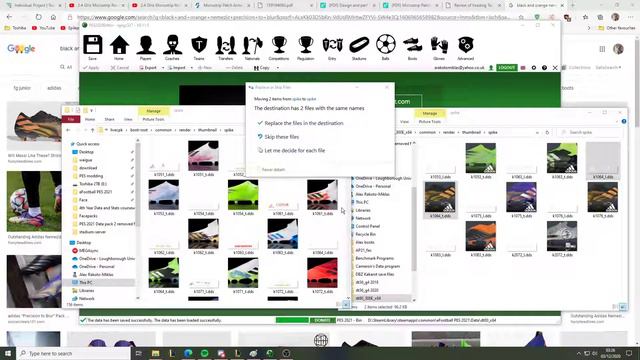Click the Search spike field in right Explorer

[590, 132]
